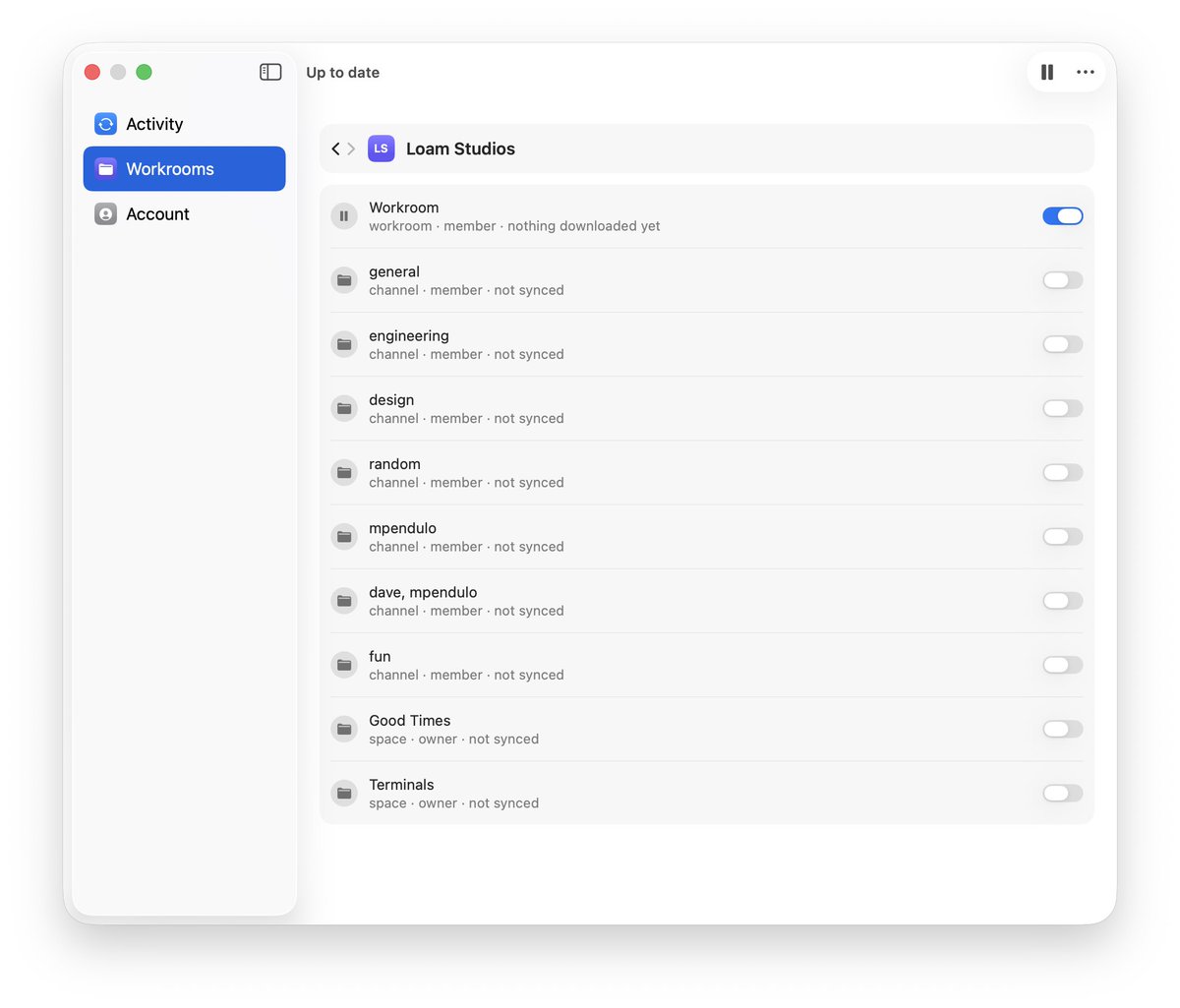Enable sync for Good Times space

(1063, 729)
